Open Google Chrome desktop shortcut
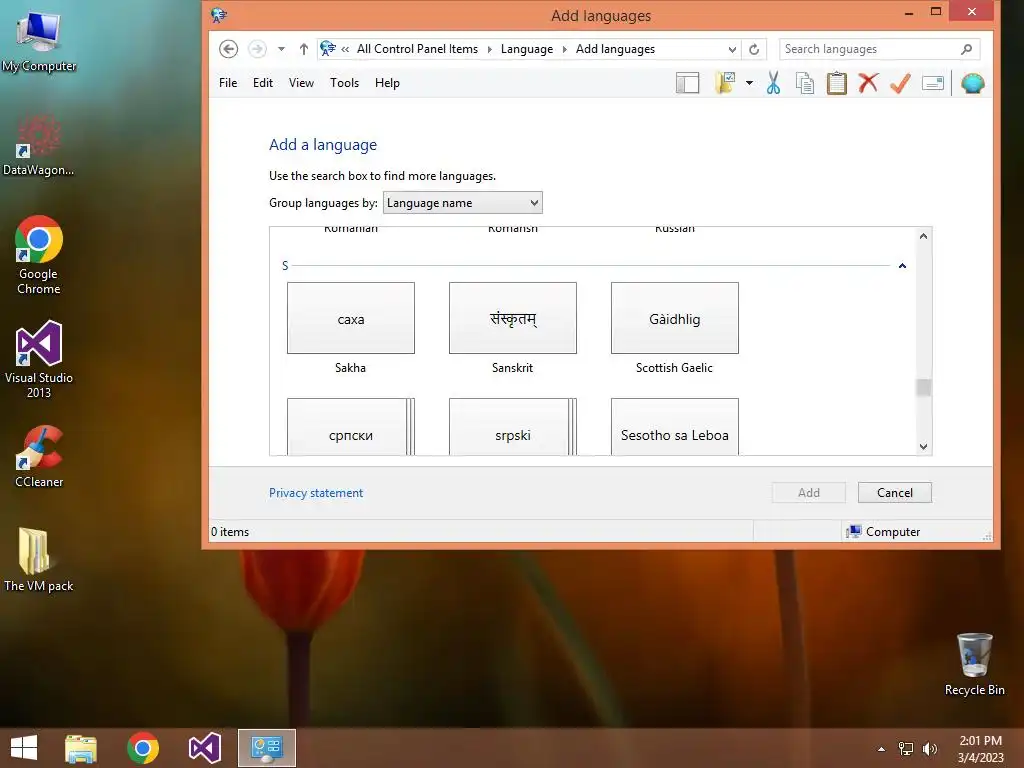 click(x=39, y=255)
